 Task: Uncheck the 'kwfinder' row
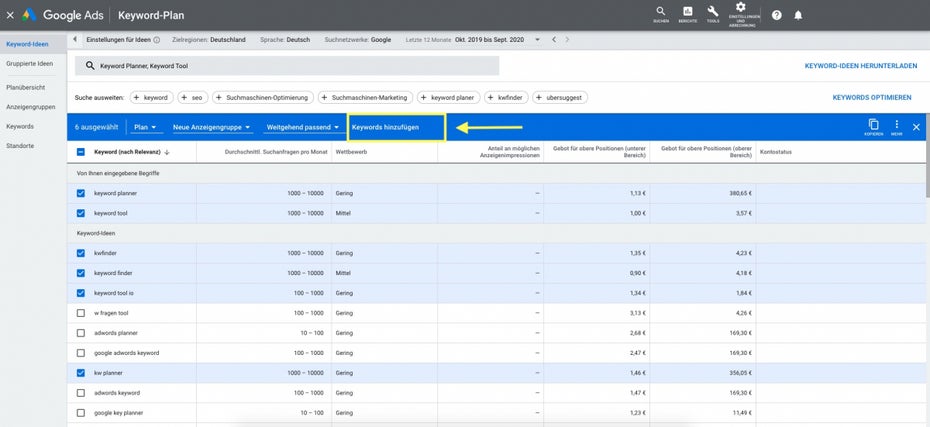tap(81, 253)
